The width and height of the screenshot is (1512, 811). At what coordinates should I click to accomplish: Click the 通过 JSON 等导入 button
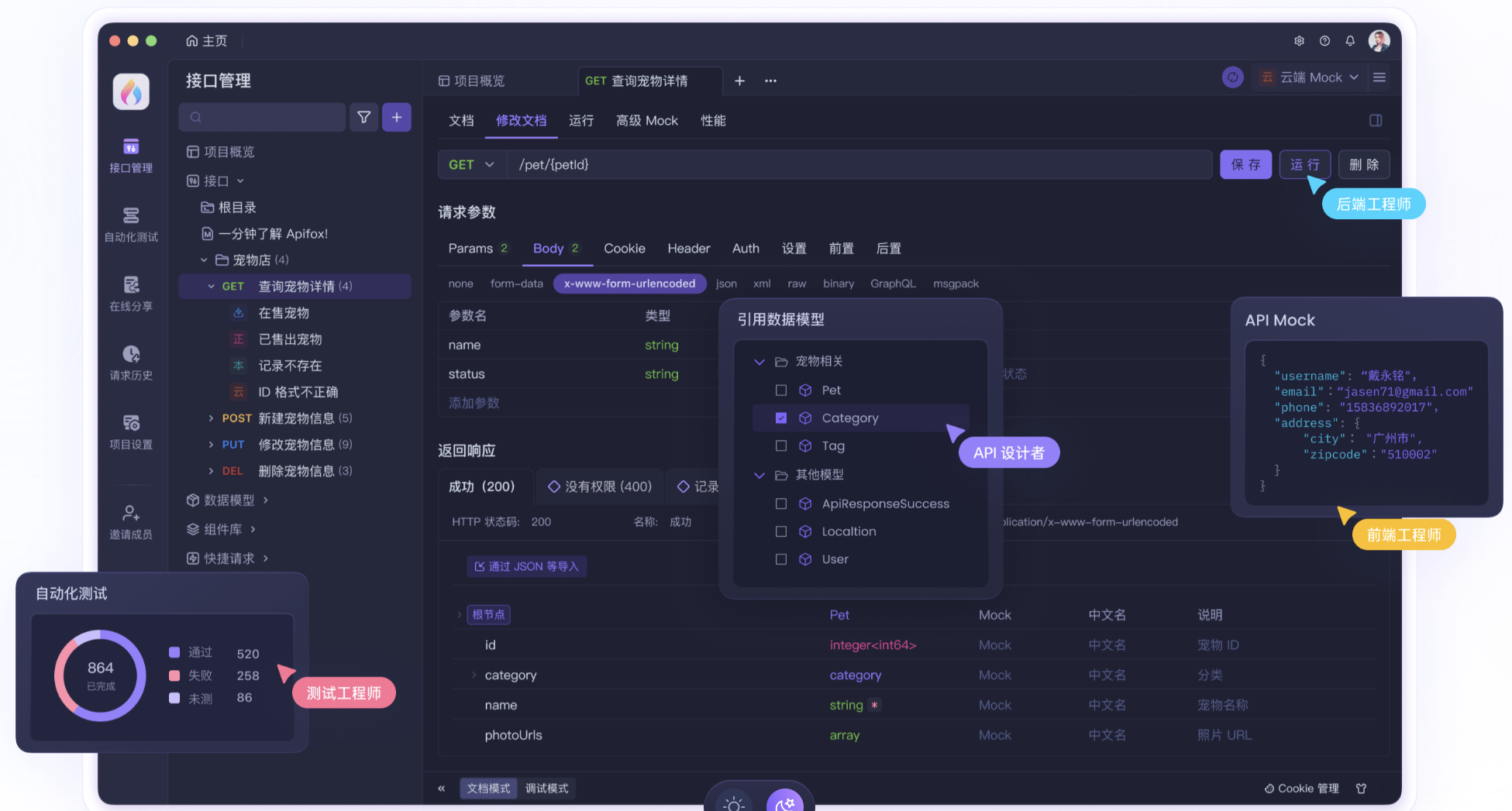[x=526, y=566]
